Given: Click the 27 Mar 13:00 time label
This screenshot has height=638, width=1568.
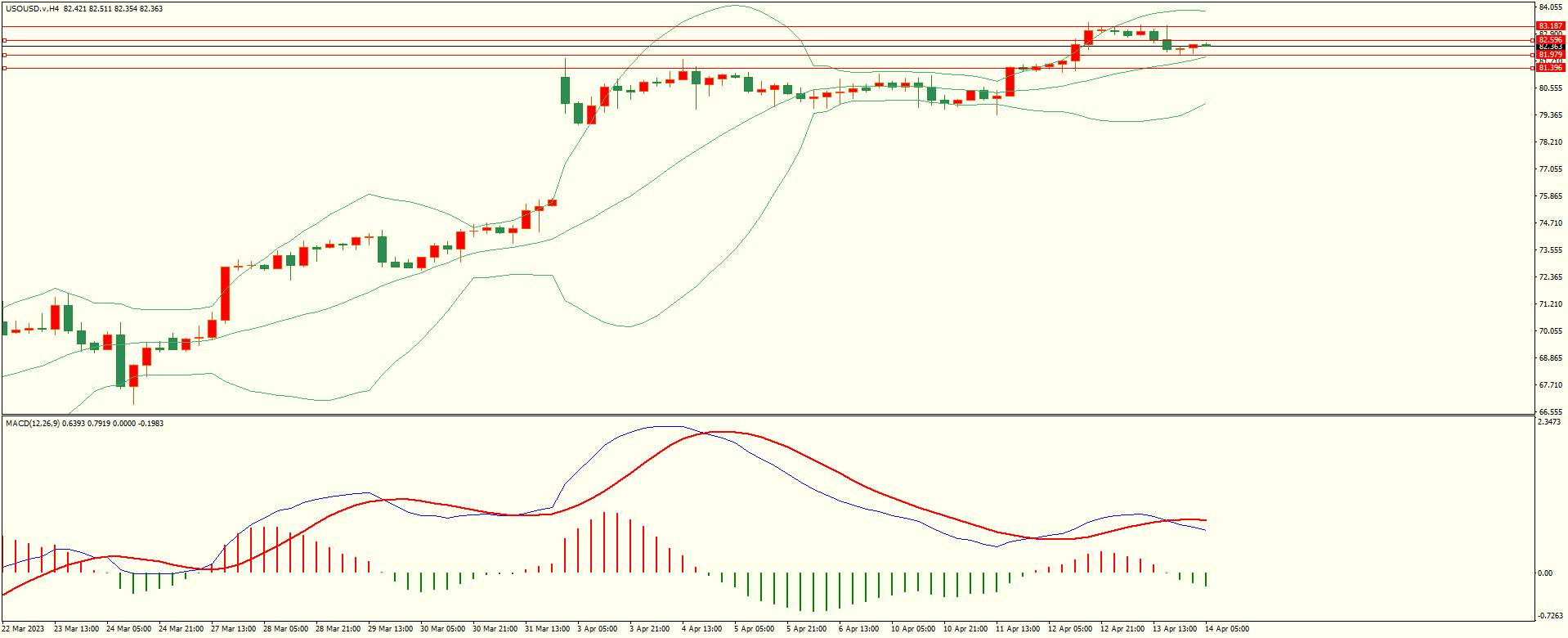Looking at the screenshot, I should click(x=233, y=629).
